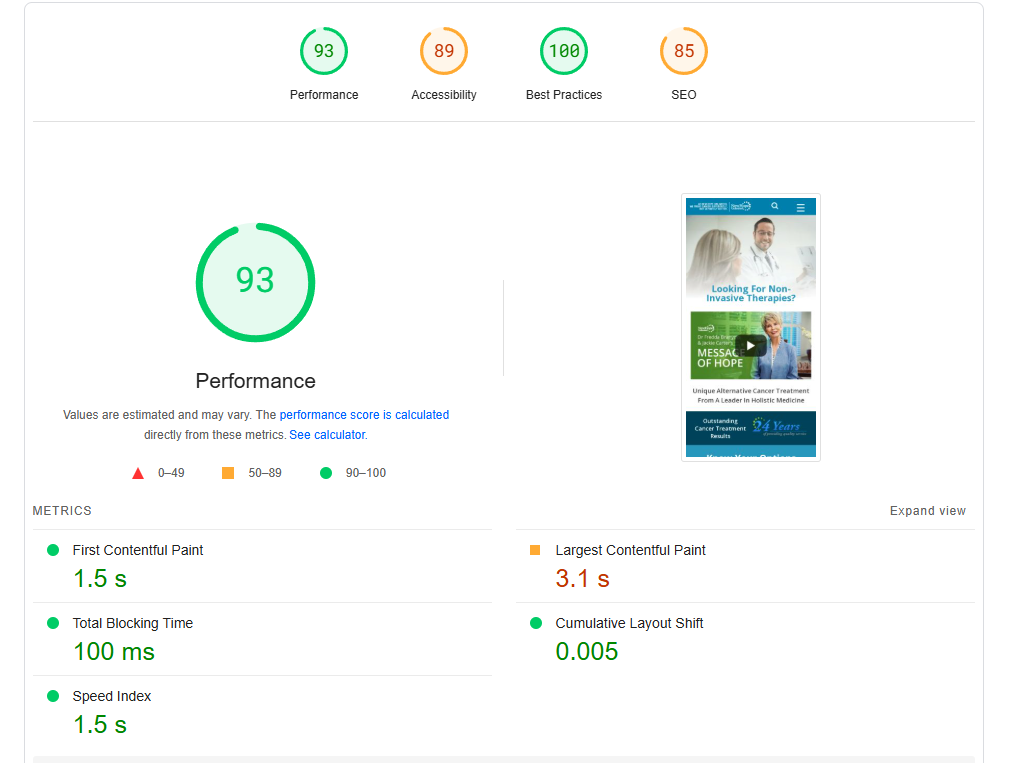The image size is (1033, 763).
Task: Click the Best Practices gauge showing 100
Action: (564, 51)
